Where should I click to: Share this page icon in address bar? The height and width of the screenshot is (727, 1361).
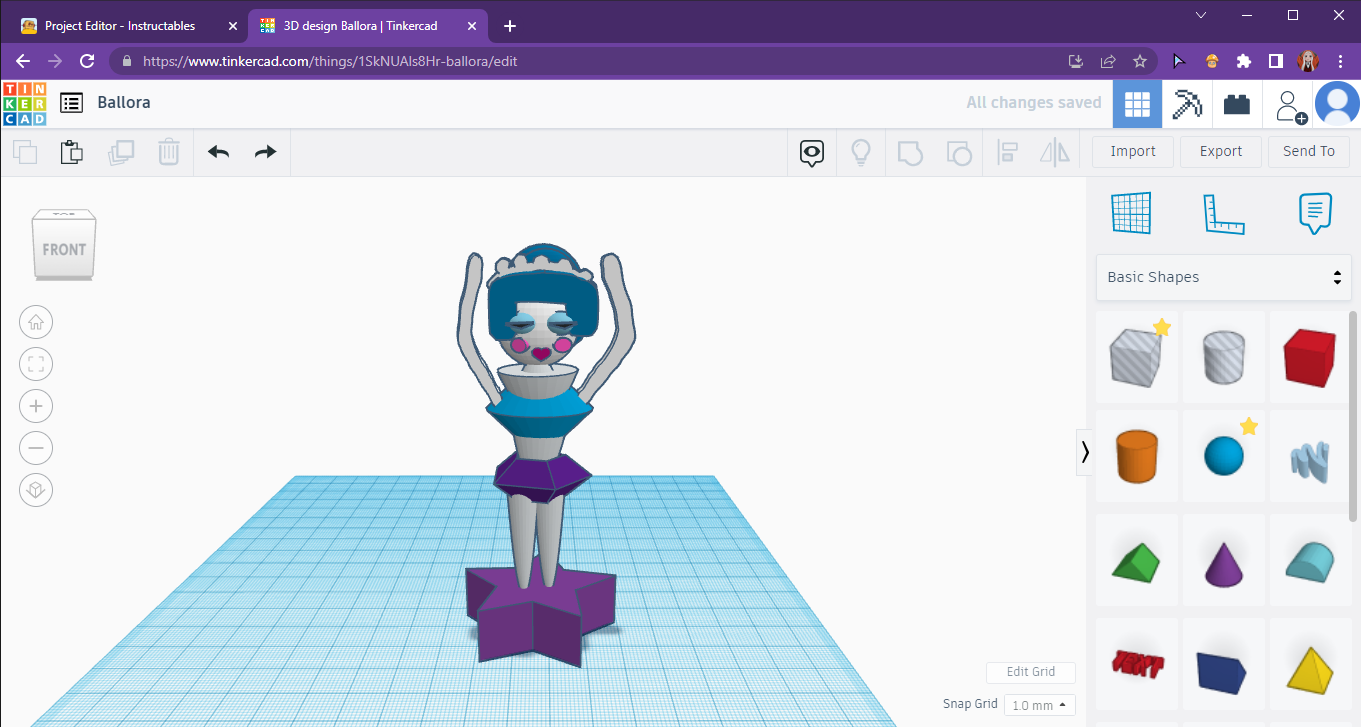point(1108,61)
